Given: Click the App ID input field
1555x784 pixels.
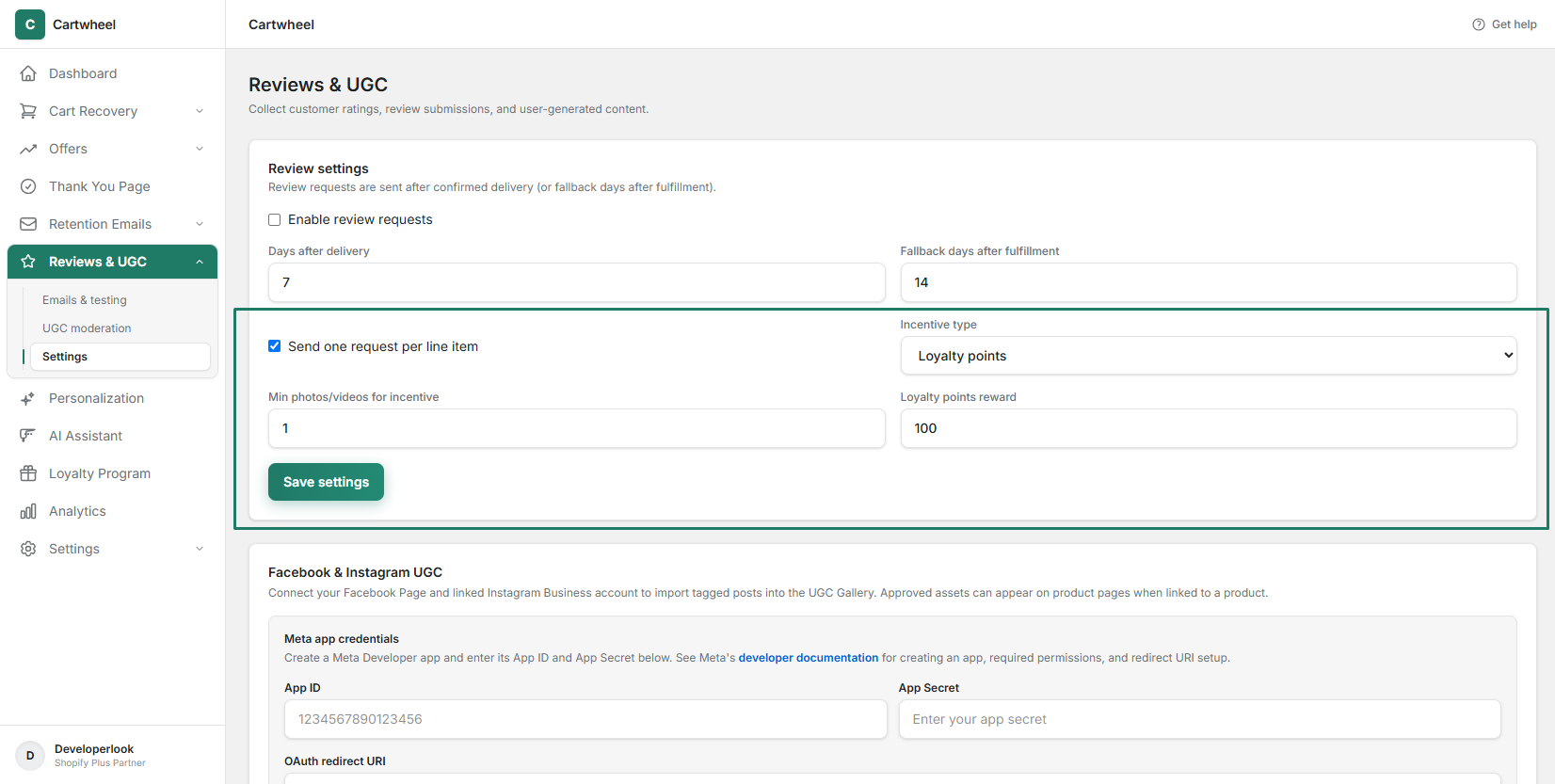Looking at the screenshot, I should [x=585, y=719].
